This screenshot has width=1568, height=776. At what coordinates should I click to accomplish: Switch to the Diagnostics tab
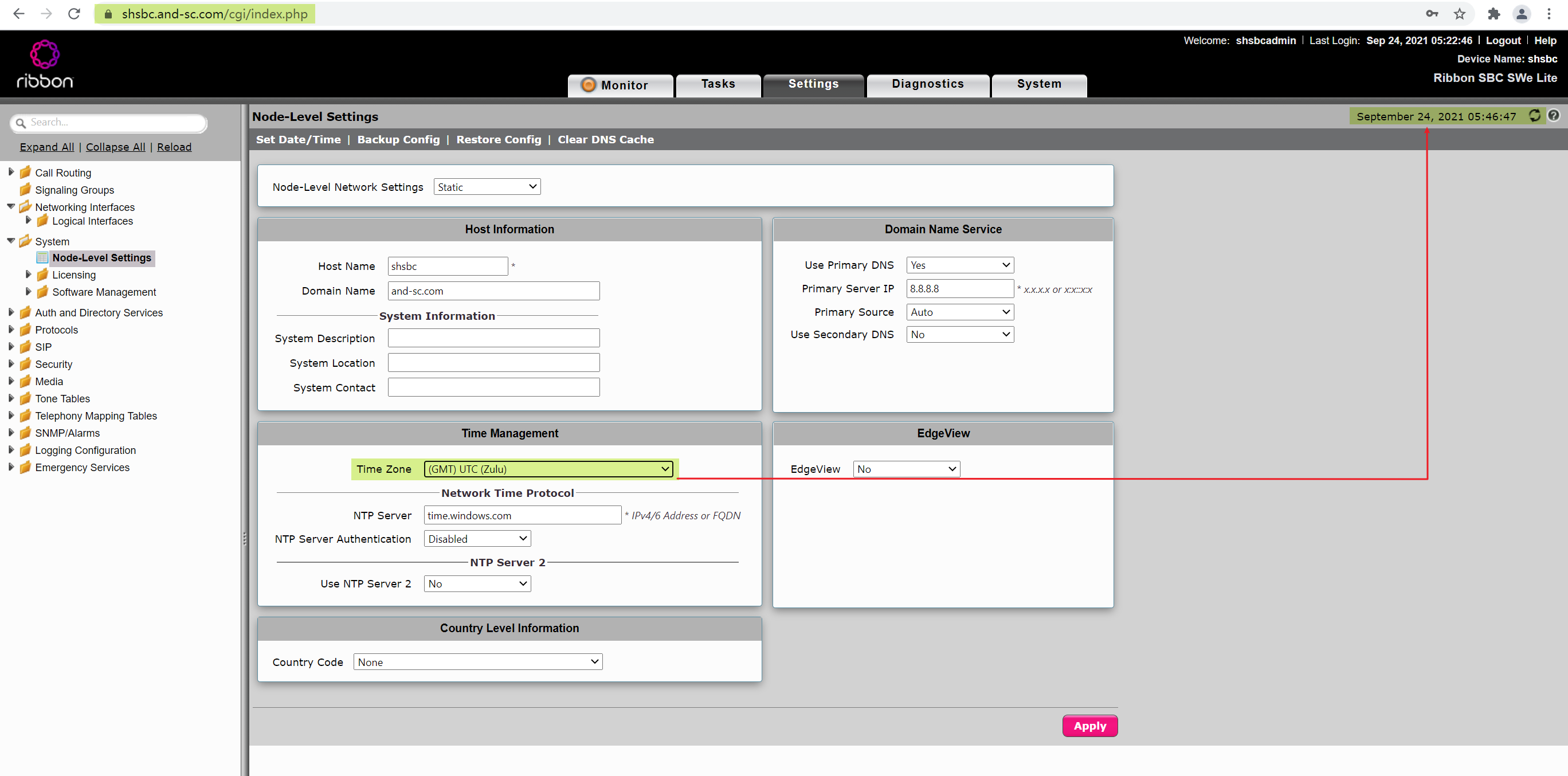coord(928,85)
